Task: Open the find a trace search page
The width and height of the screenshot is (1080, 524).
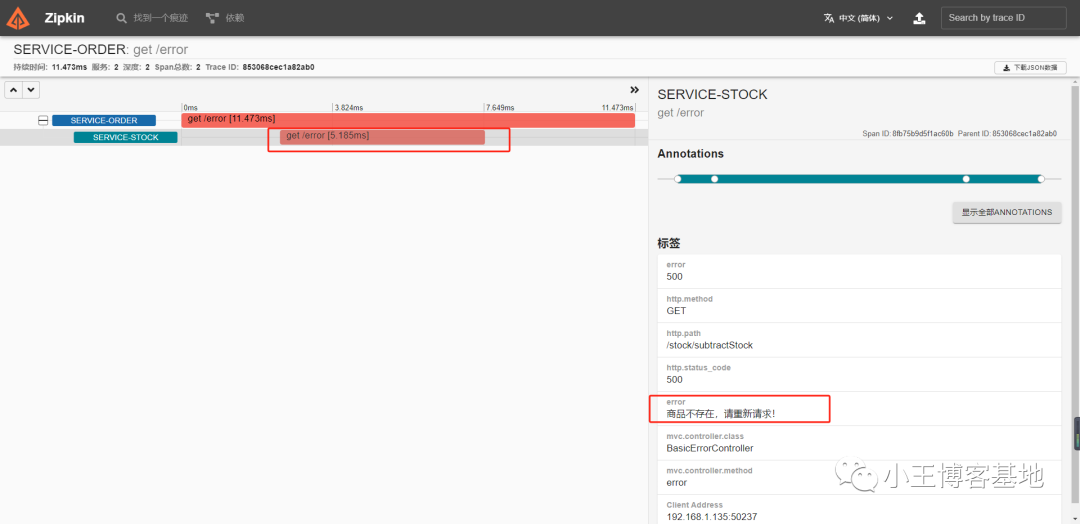Action: pyautogui.click(x=152, y=18)
